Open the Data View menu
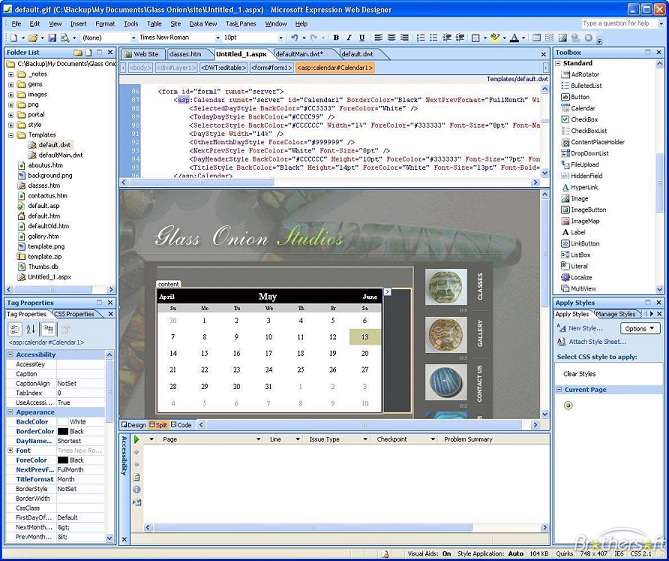This screenshot has height=561, width=669. pos(203,24)
